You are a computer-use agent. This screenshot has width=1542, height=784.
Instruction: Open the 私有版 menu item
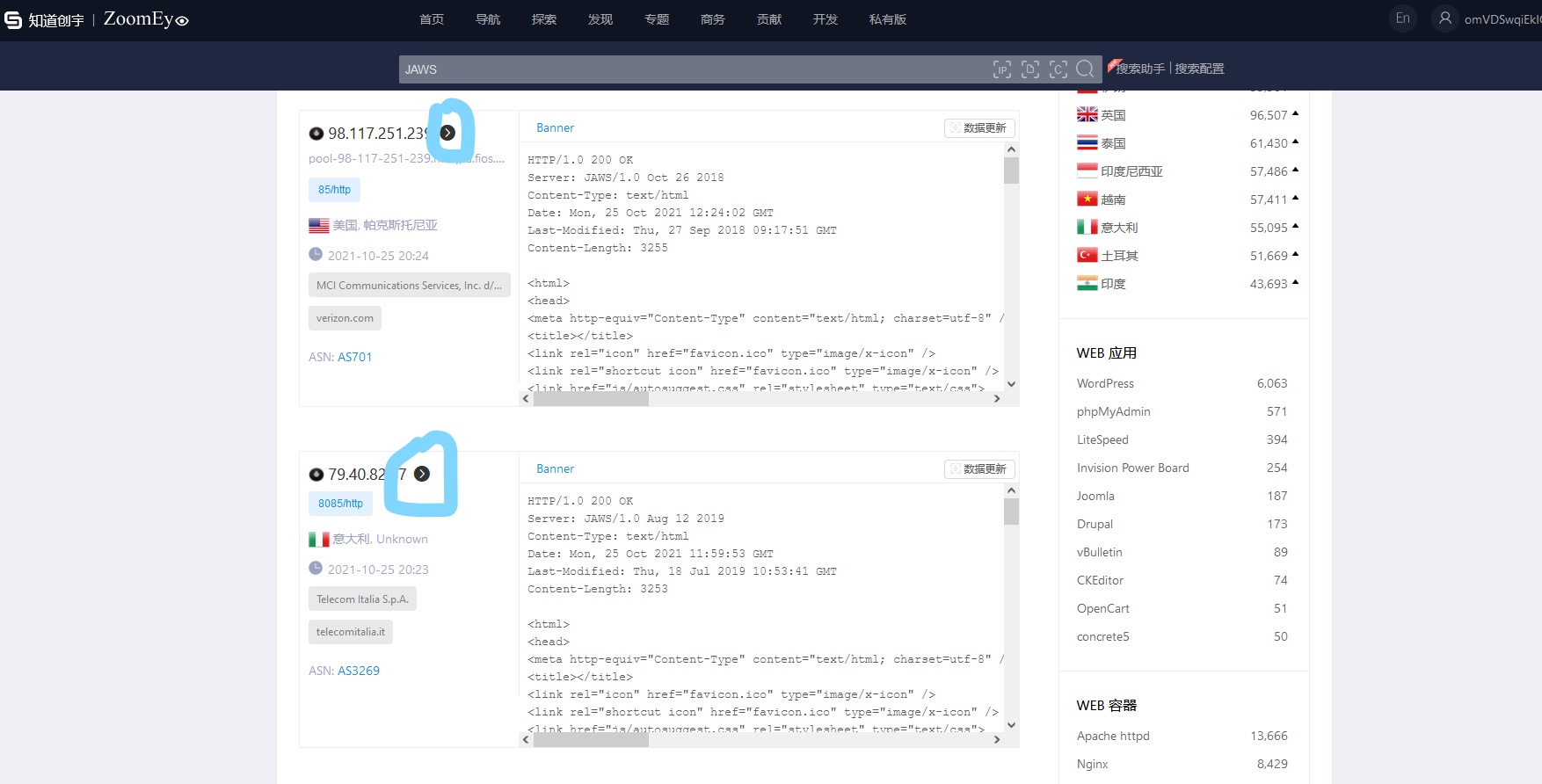pos(888,19)
